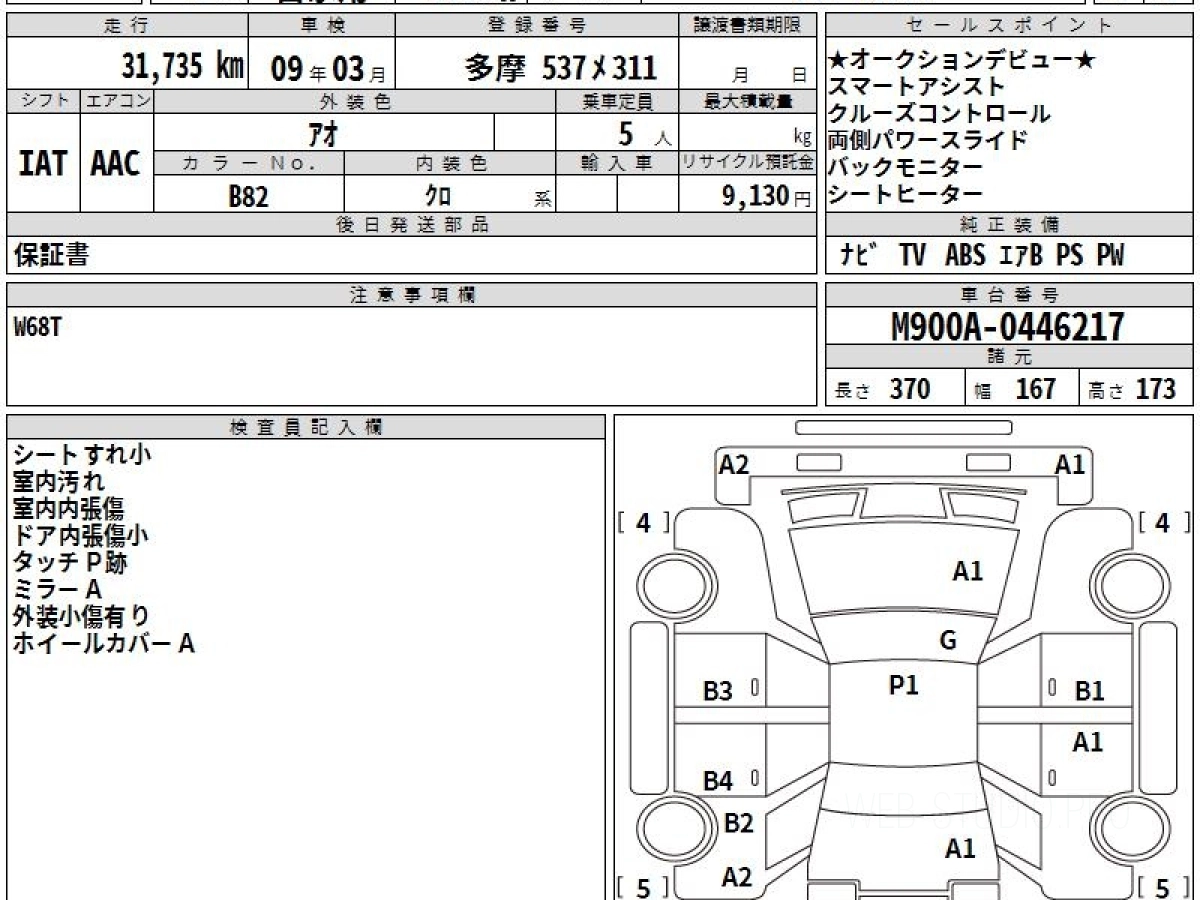1200x900 pixels.
Task: Click the 純正装備 header
Action: tap(1010, 225)
